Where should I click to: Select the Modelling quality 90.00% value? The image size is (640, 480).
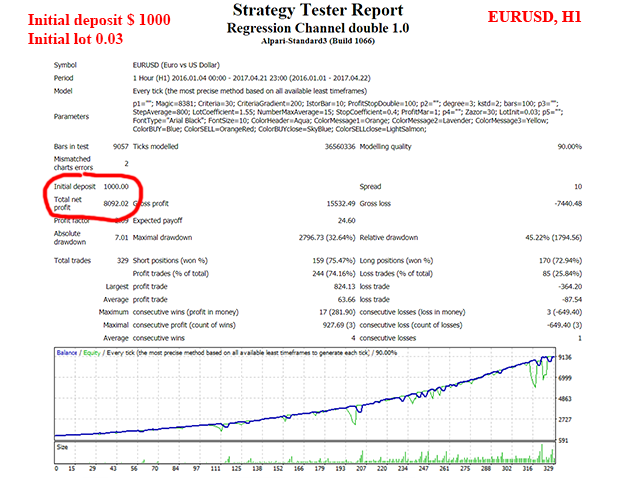pyautogui.click(x=570, y=147)
